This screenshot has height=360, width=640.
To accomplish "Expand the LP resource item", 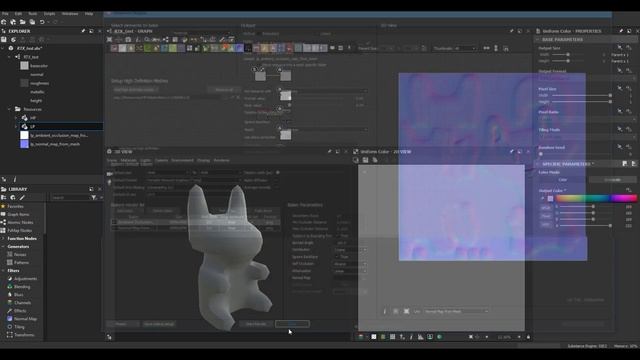I will click(x=16, y=127).
